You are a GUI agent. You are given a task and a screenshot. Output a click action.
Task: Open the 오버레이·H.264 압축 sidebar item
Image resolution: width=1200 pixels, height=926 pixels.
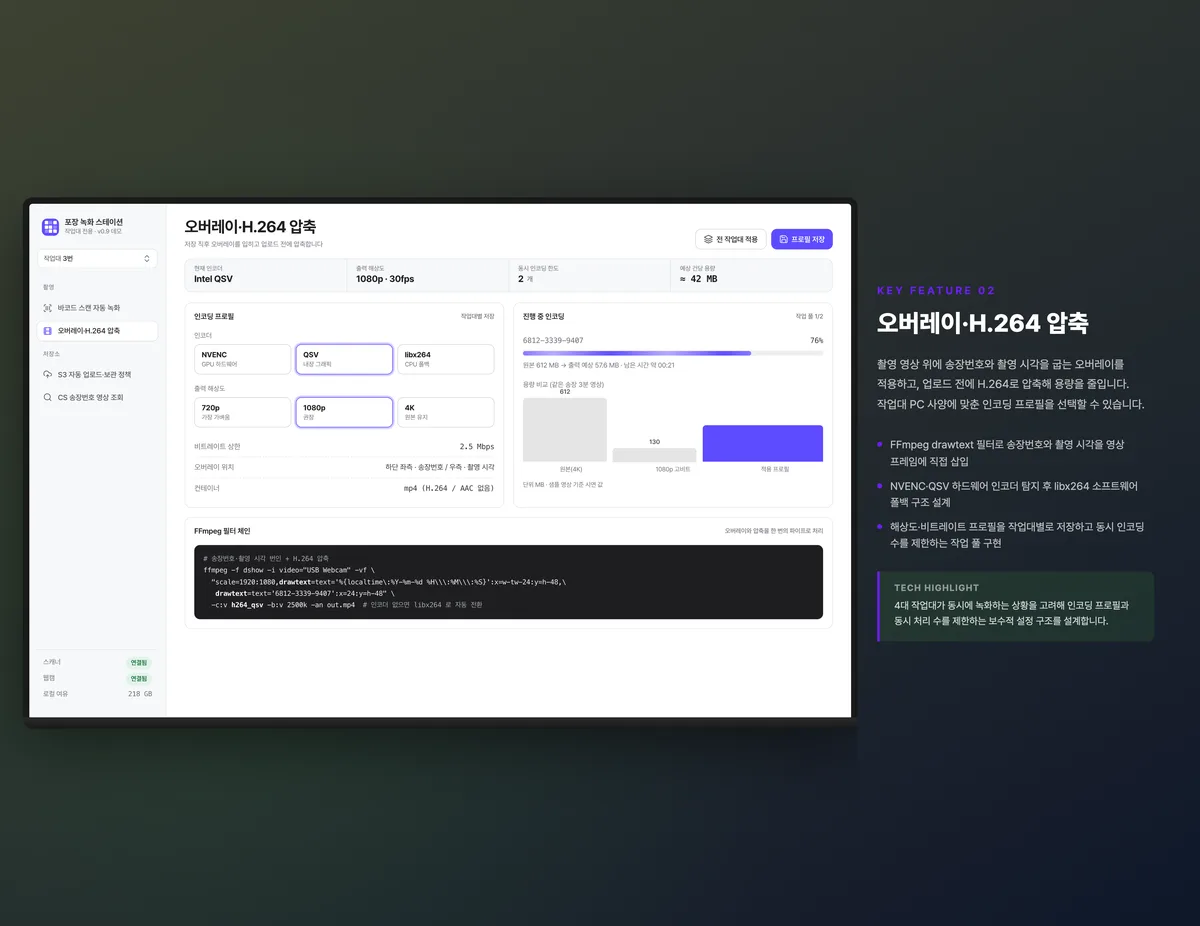point(97,331)
